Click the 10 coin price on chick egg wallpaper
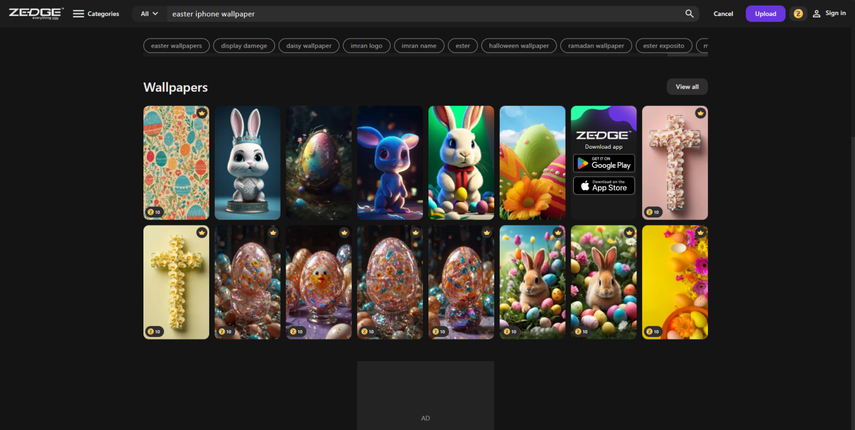The height and width of the screenshot is (430, 855). pos(297,331)
